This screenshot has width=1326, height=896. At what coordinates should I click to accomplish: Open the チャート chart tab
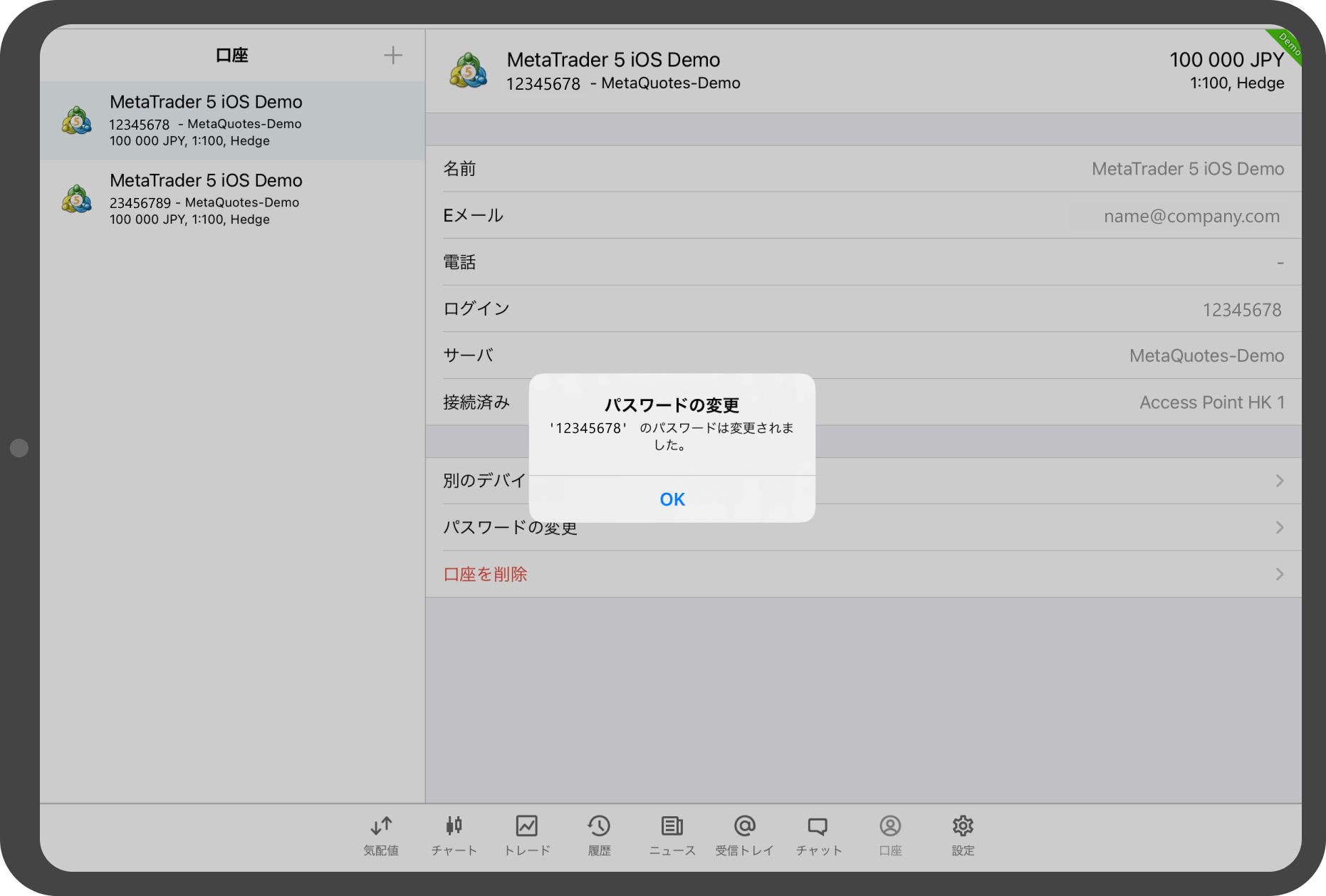pos(454,835)
